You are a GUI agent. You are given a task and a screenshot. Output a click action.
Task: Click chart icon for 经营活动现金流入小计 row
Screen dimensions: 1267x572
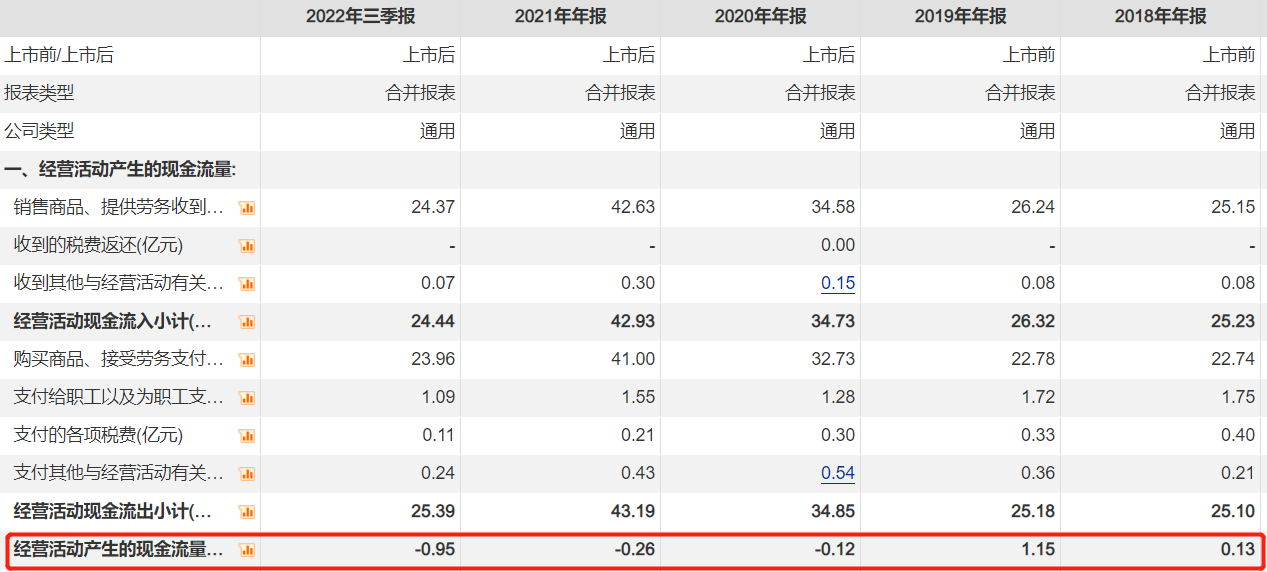tap(247, 322)
